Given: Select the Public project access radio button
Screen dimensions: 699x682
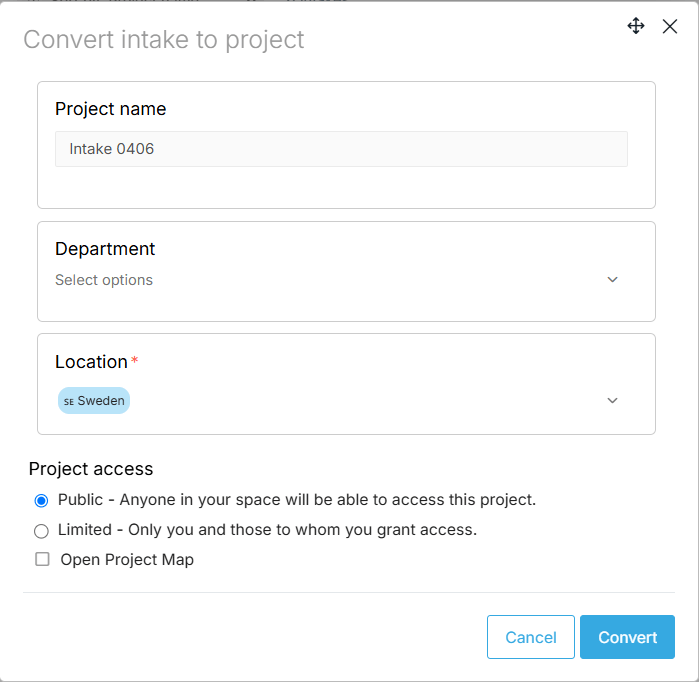Looking at the screenshot, I should pos(42,500).
